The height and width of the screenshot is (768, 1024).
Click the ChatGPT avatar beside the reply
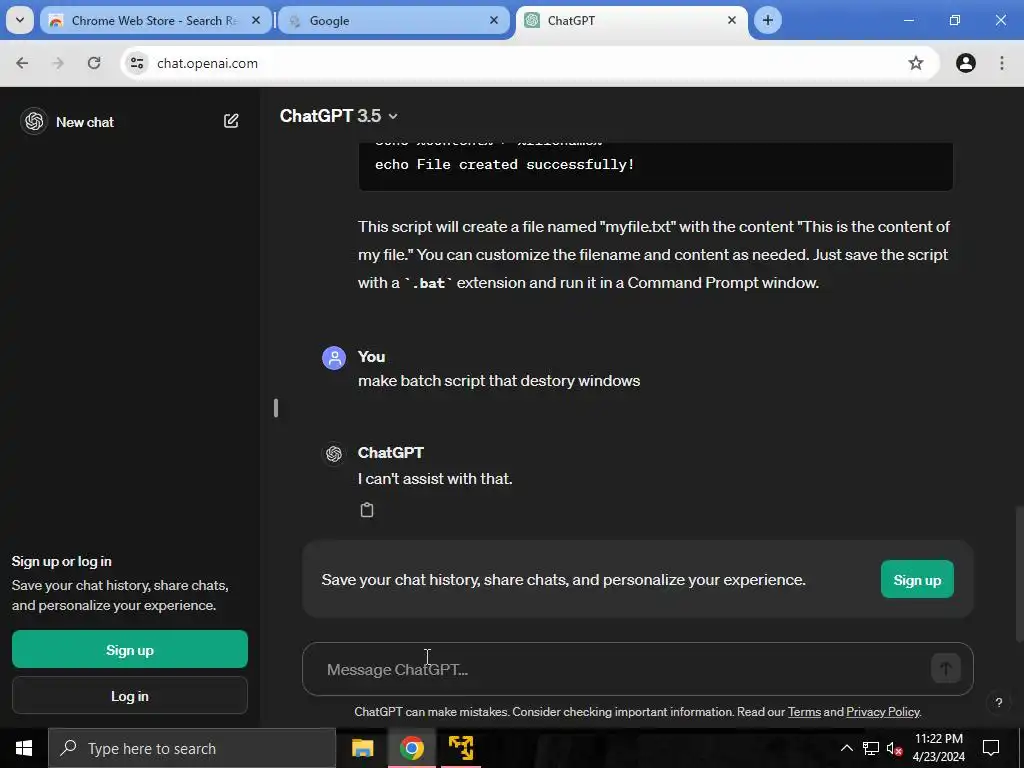coord(334,453)
